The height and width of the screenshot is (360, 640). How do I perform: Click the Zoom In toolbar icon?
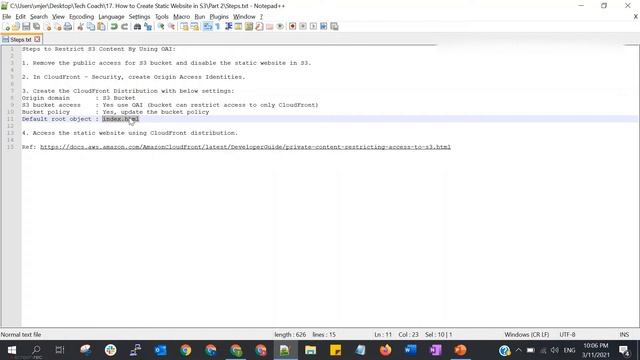[x=161, y=27]
